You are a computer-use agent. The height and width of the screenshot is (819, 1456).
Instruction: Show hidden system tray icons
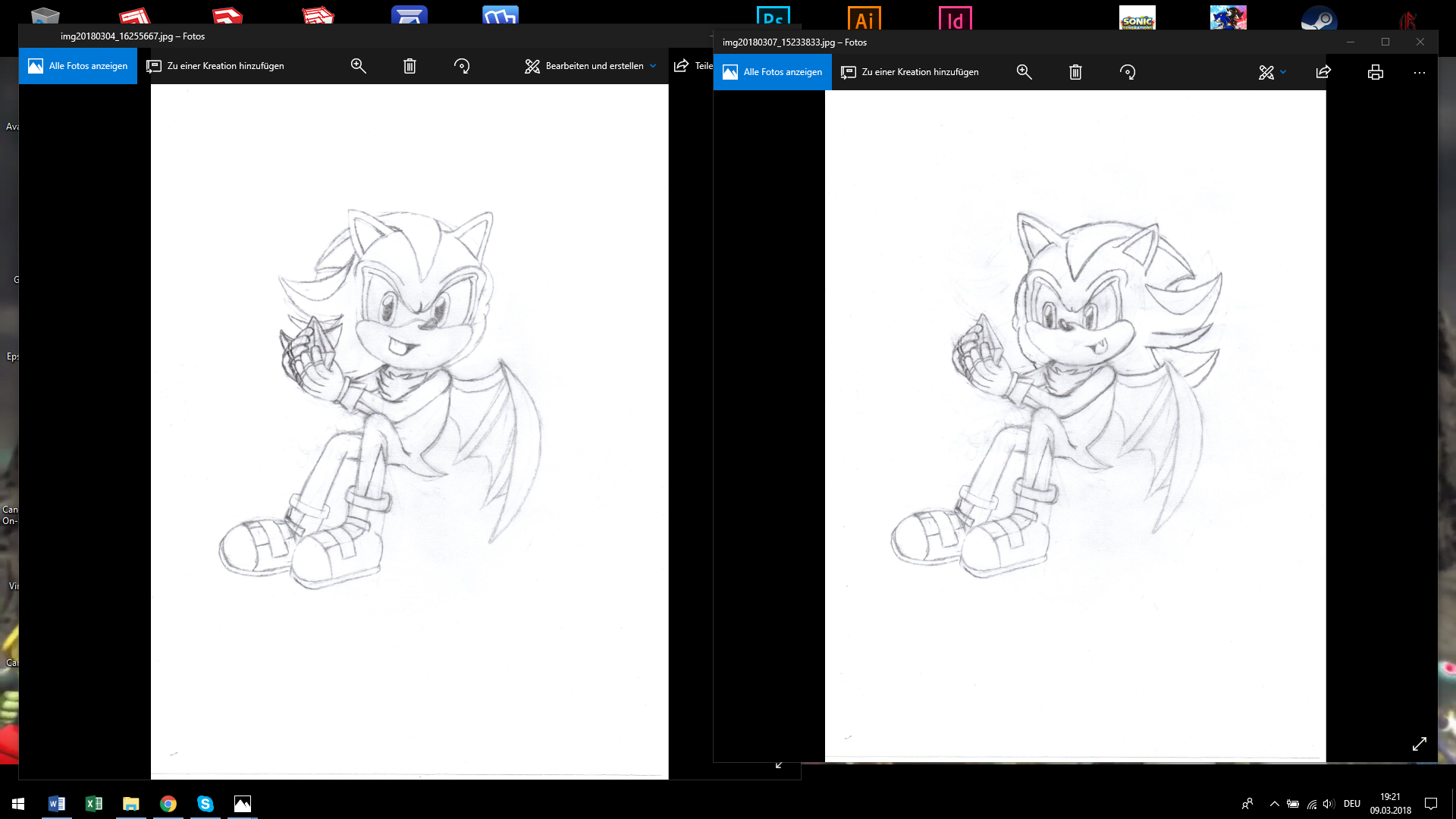pos(1274,804)
